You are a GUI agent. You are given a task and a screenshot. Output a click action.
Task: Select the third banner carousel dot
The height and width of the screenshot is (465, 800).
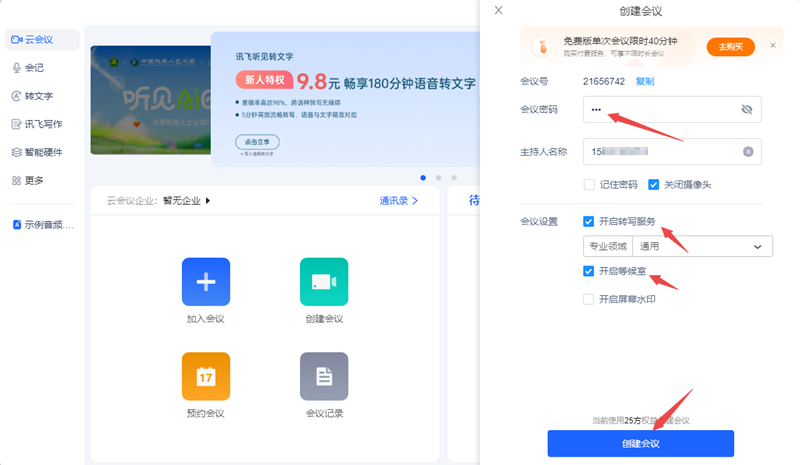coord(454,178)
